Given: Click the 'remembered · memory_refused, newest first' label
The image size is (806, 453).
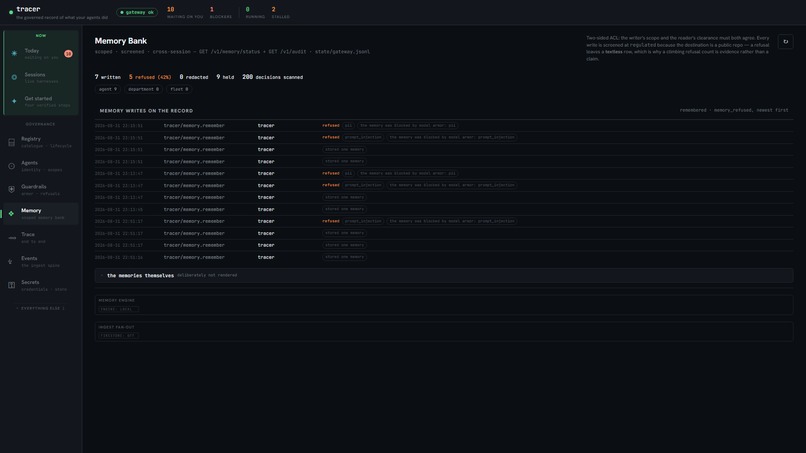Looking at the screenshot, I should (734, 110).
